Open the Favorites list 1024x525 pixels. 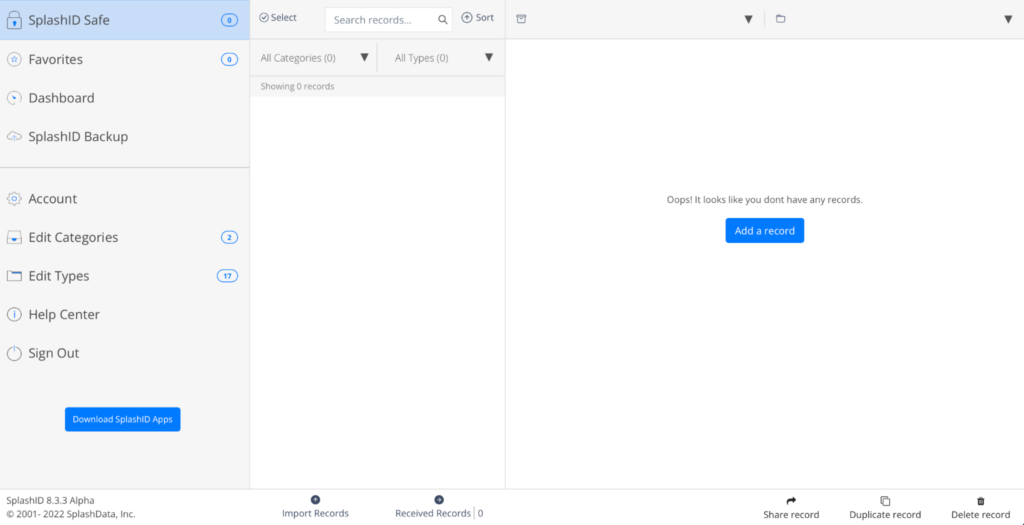(x=125, y=59)
